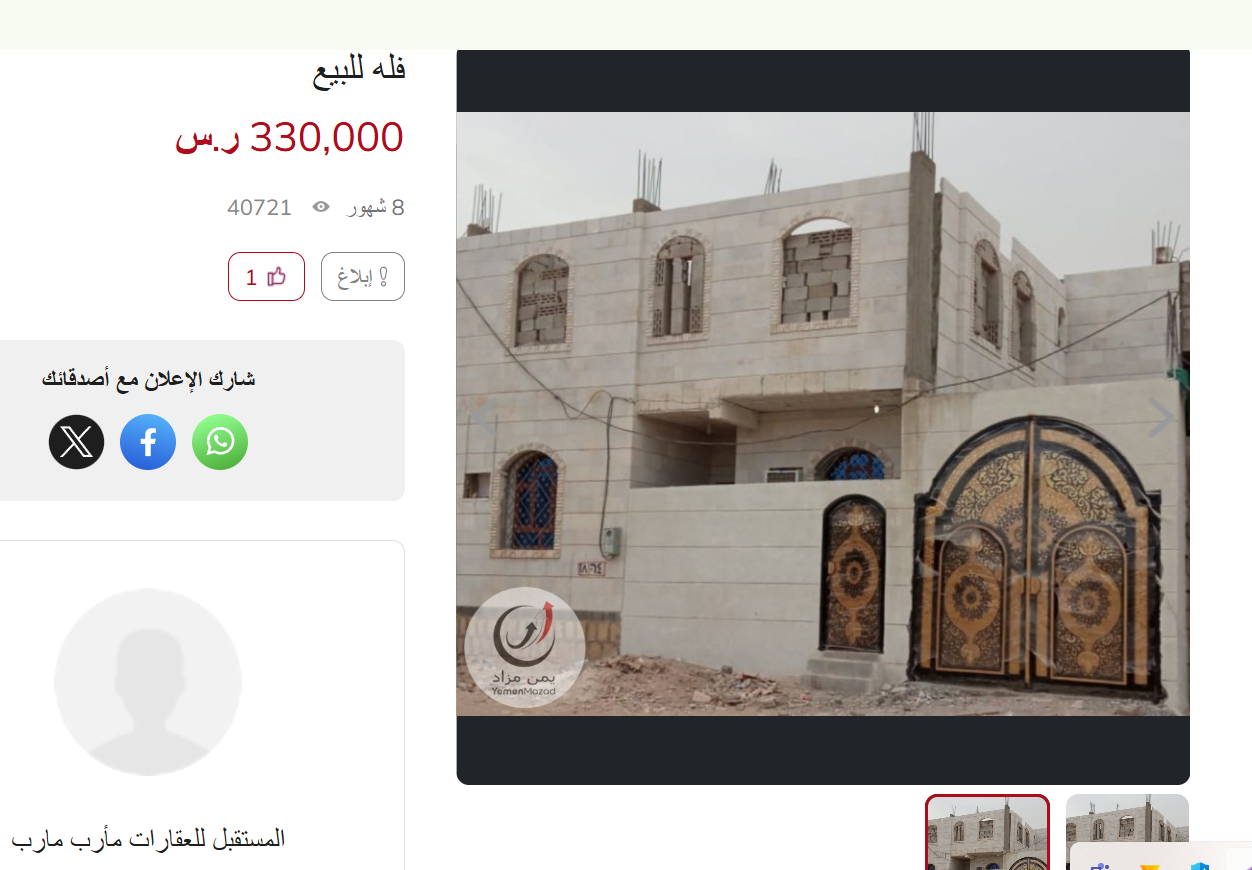Click the eye views icon
Screen dimensions: 1252x870
click(x=321, y=207)
